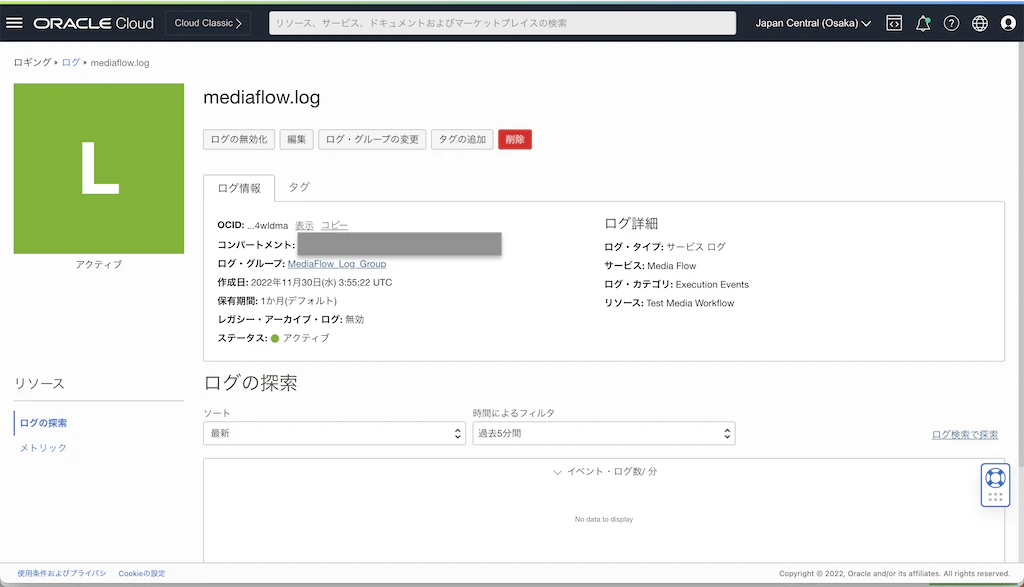Click the ロギング breadcrumb
This screenshot has height=587, width=1024.
click(32, 63)
